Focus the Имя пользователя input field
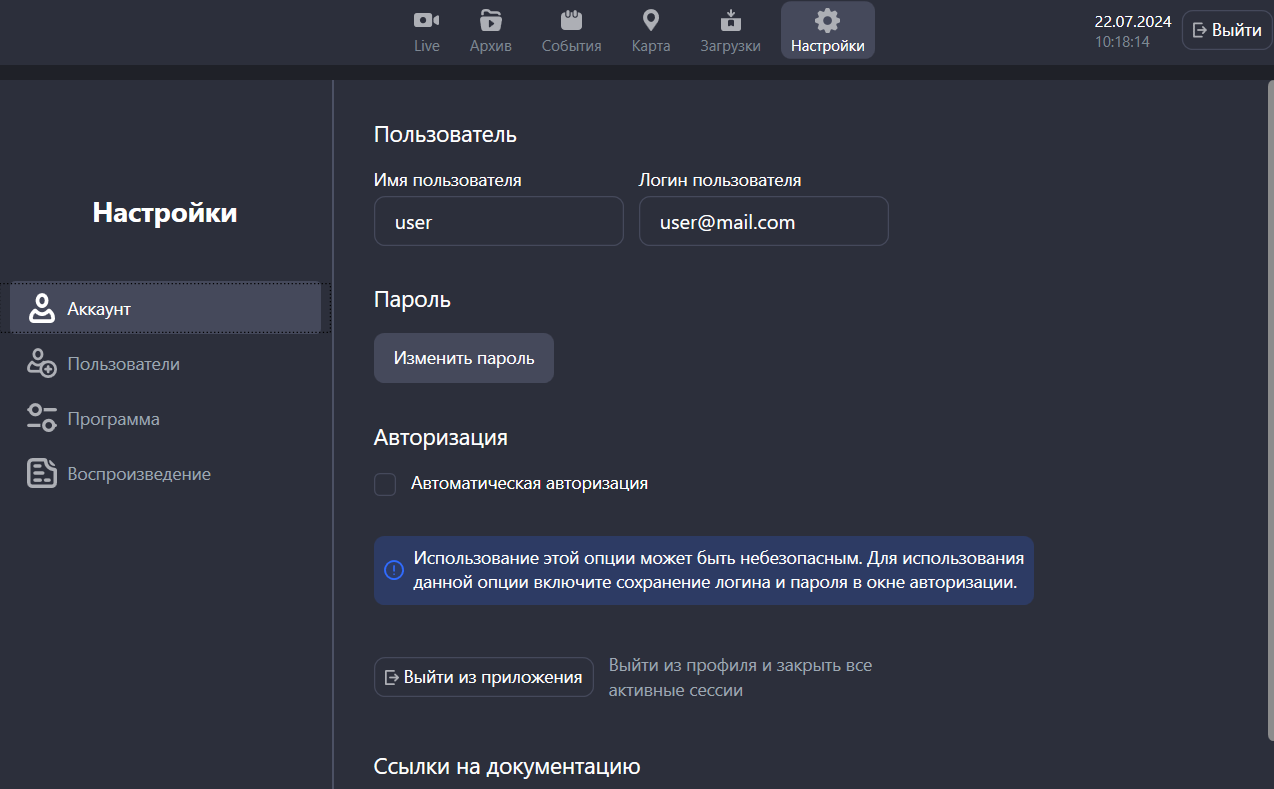Screen dimensions: 1274x789 (498, 221)
